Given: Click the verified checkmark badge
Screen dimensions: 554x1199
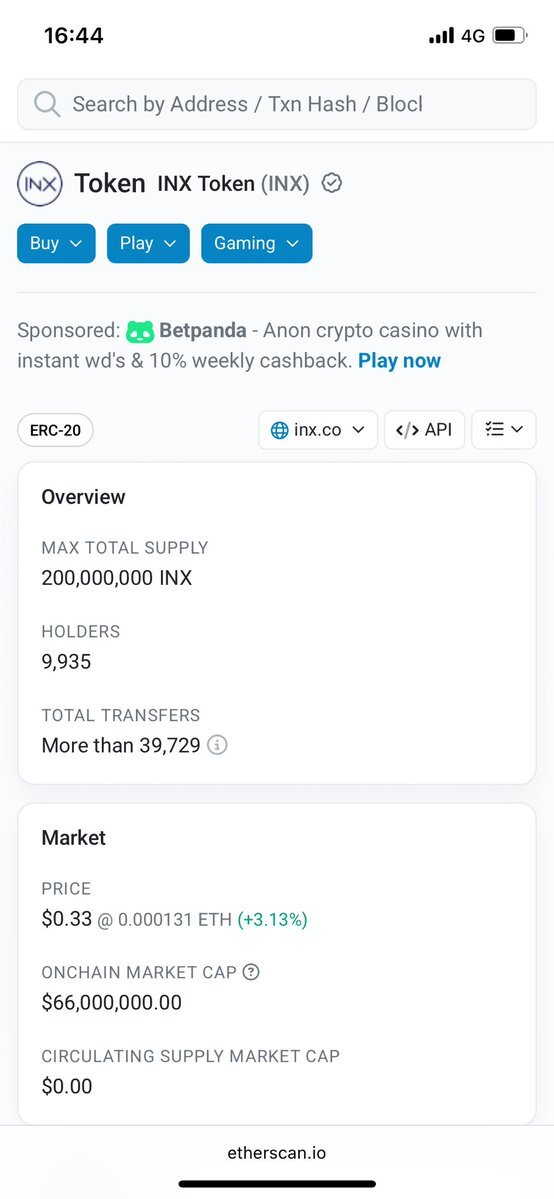Looking at the screenshot, I should (331, 184).
